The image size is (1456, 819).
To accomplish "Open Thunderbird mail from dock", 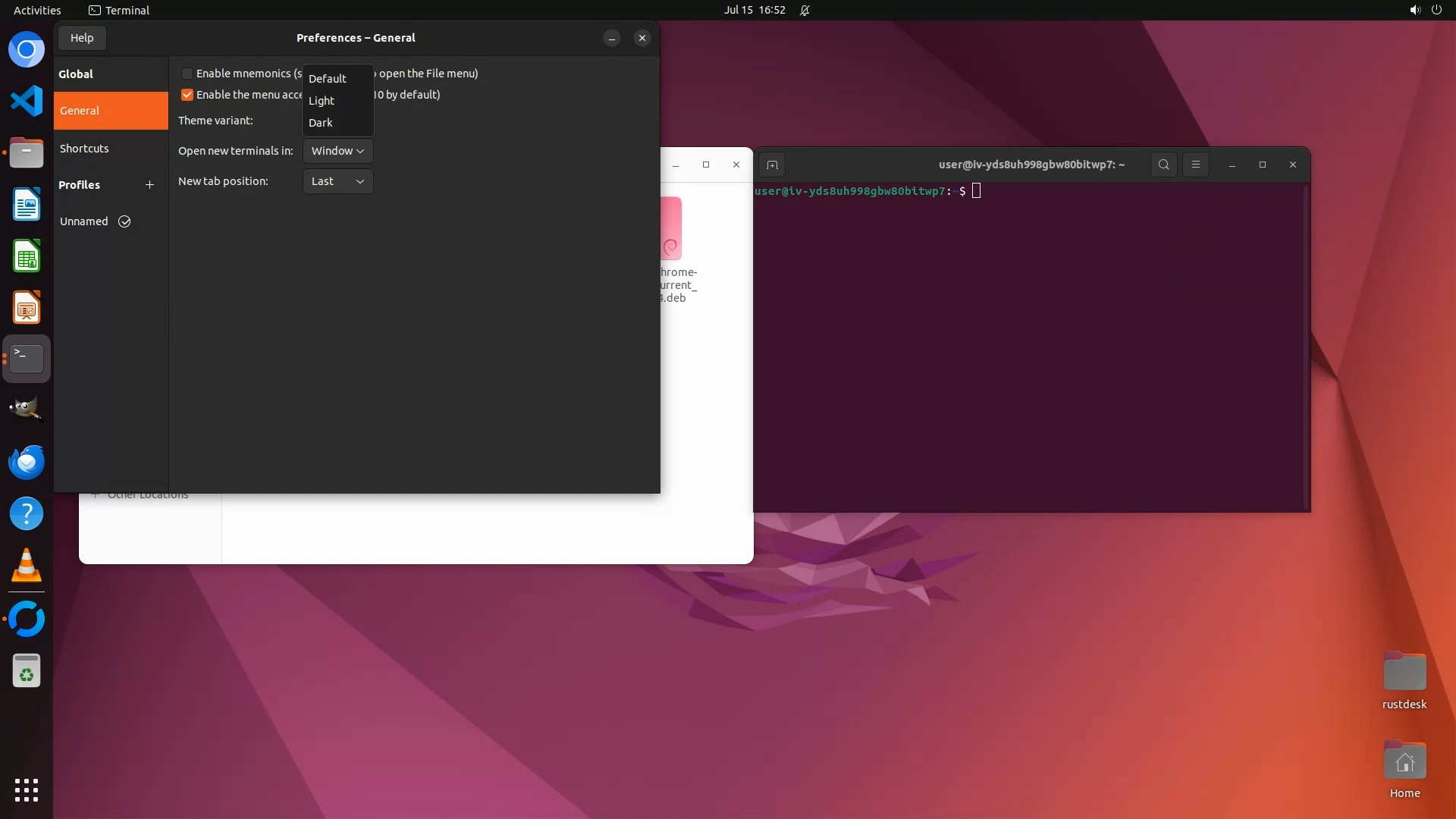I will coord(27,462).
